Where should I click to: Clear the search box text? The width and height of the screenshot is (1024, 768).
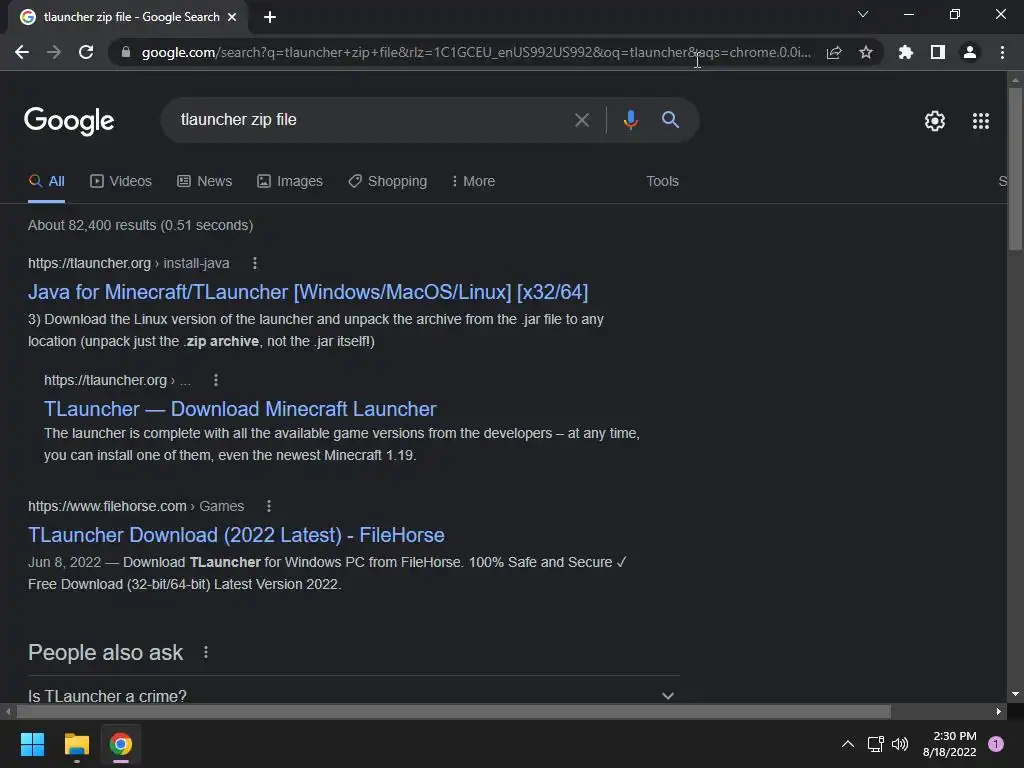582,120
